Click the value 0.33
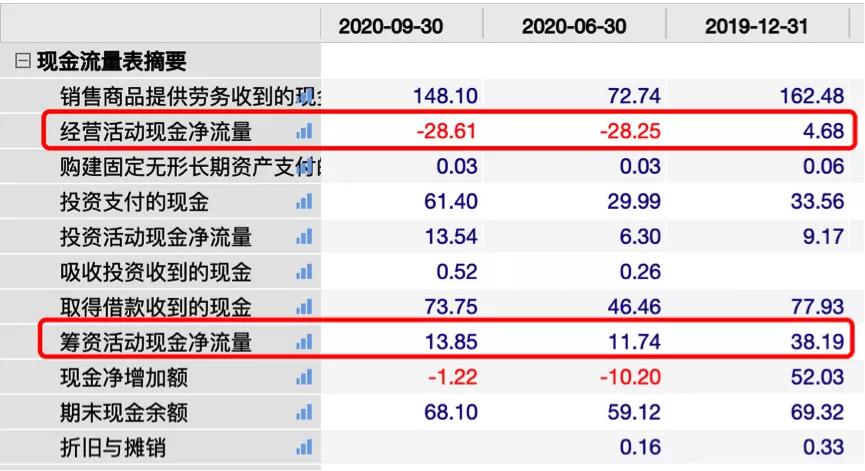 click(x=824, y=448)
